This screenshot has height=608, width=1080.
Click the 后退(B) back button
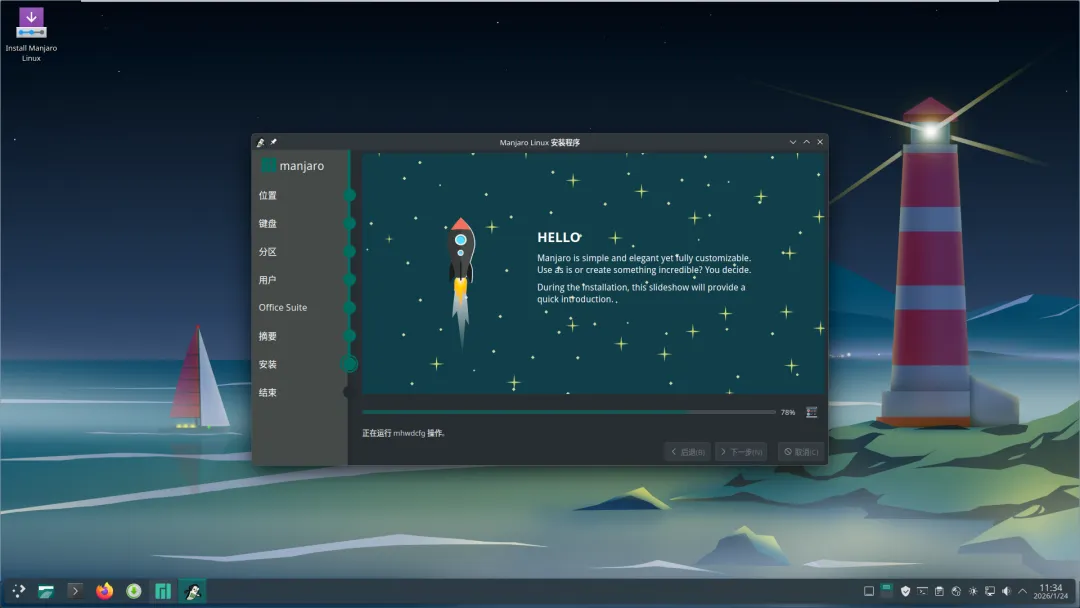coord(688,452)
